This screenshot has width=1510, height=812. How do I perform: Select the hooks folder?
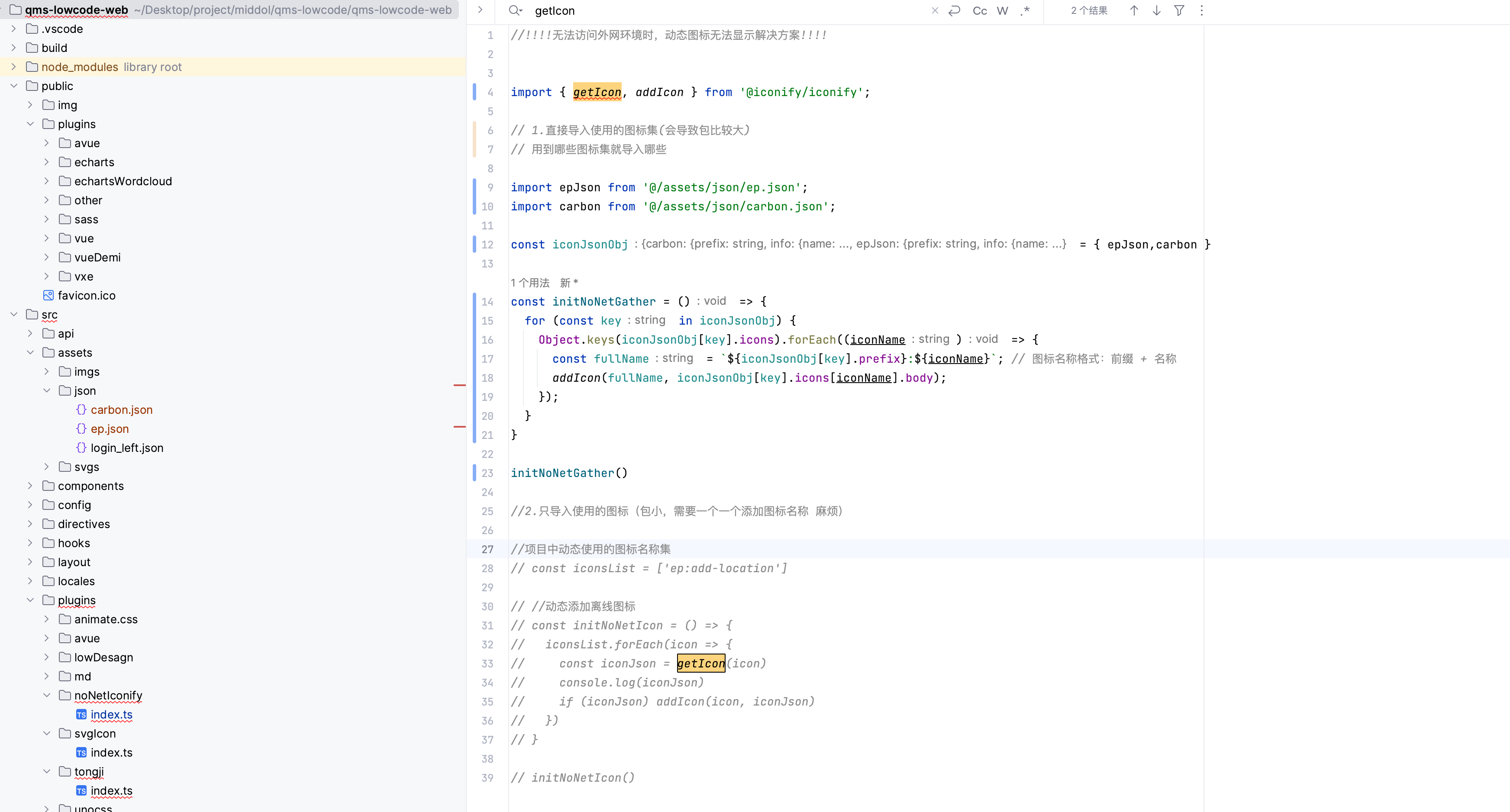point(74,544)
